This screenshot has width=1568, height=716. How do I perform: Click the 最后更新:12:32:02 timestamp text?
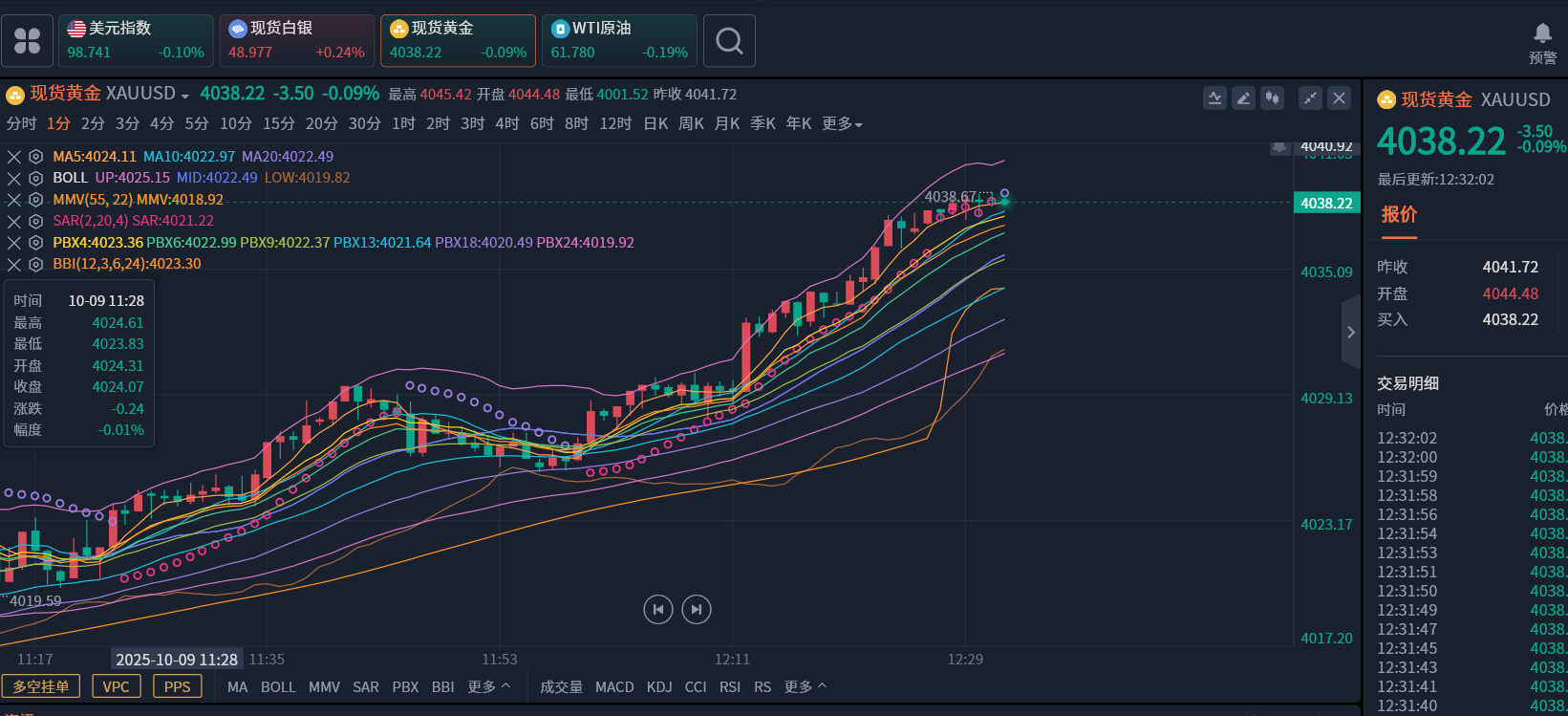(1435, 180)
